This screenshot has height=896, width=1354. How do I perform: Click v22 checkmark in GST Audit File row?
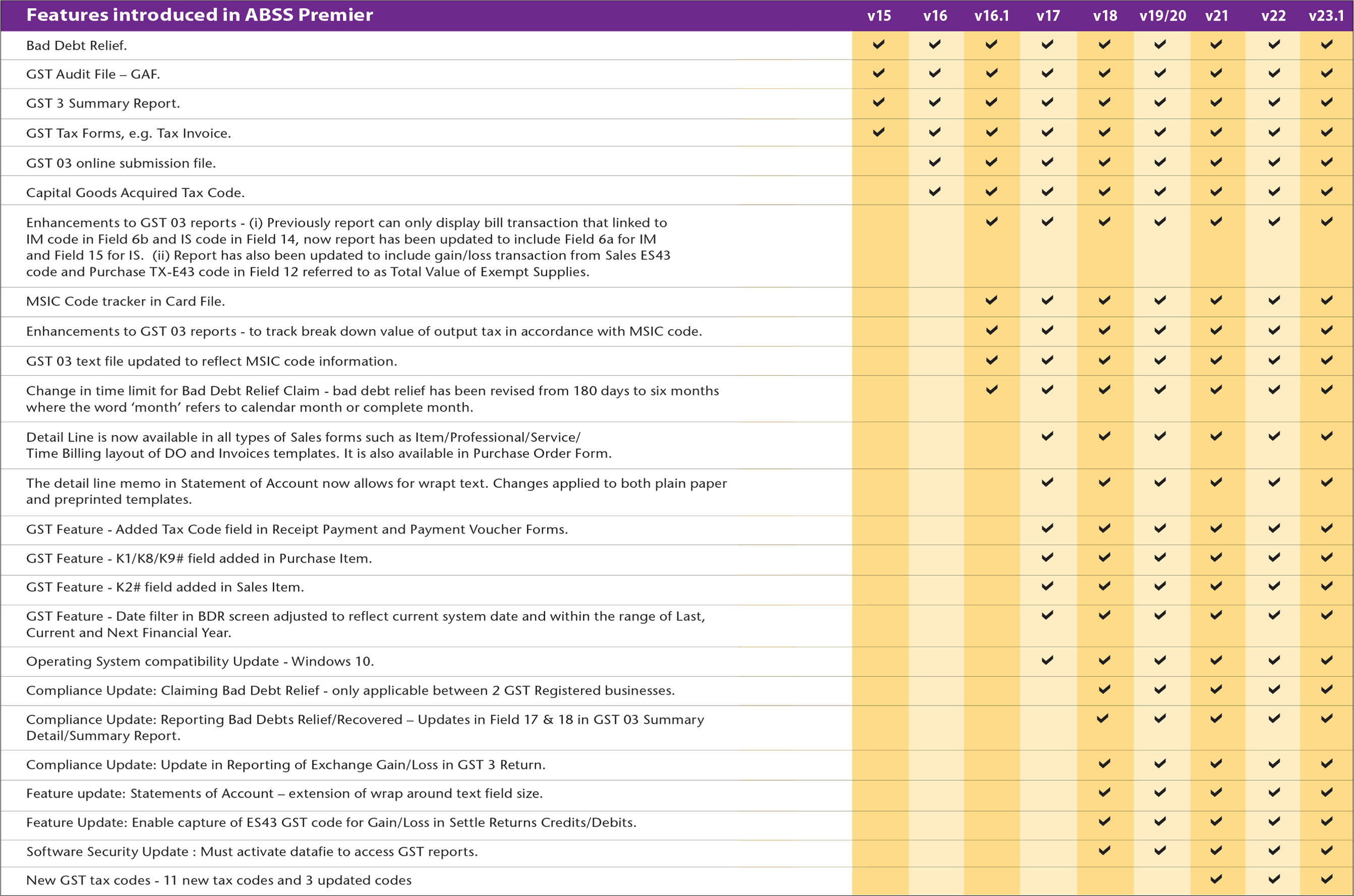point(1274,73)
